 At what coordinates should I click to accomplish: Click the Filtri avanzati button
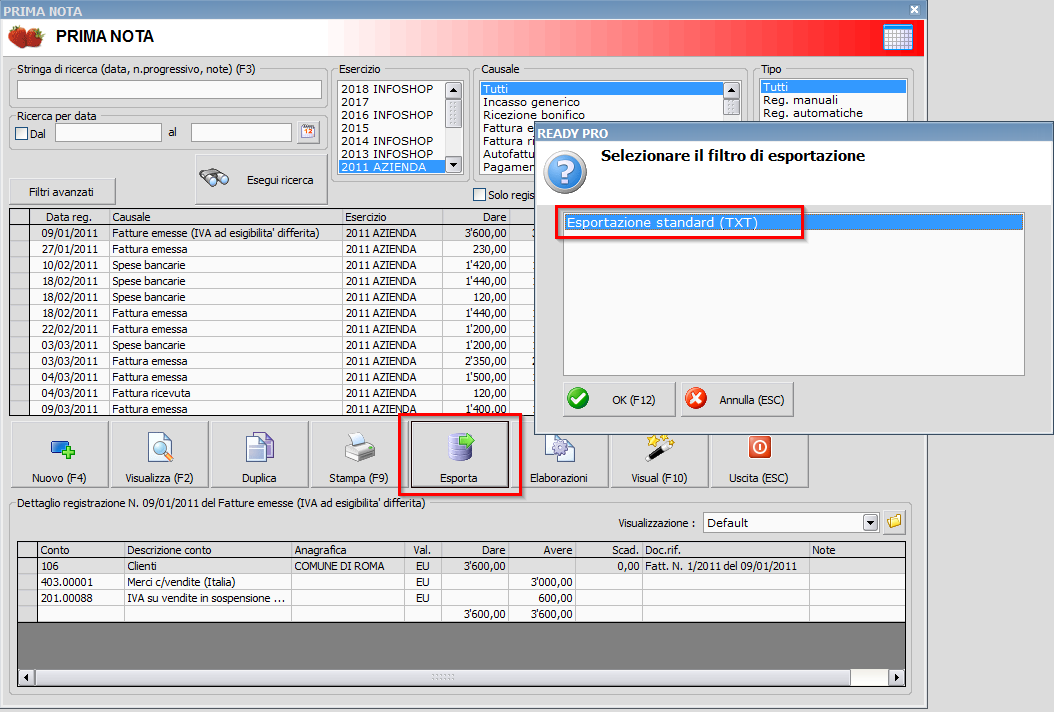coord(62,192)
